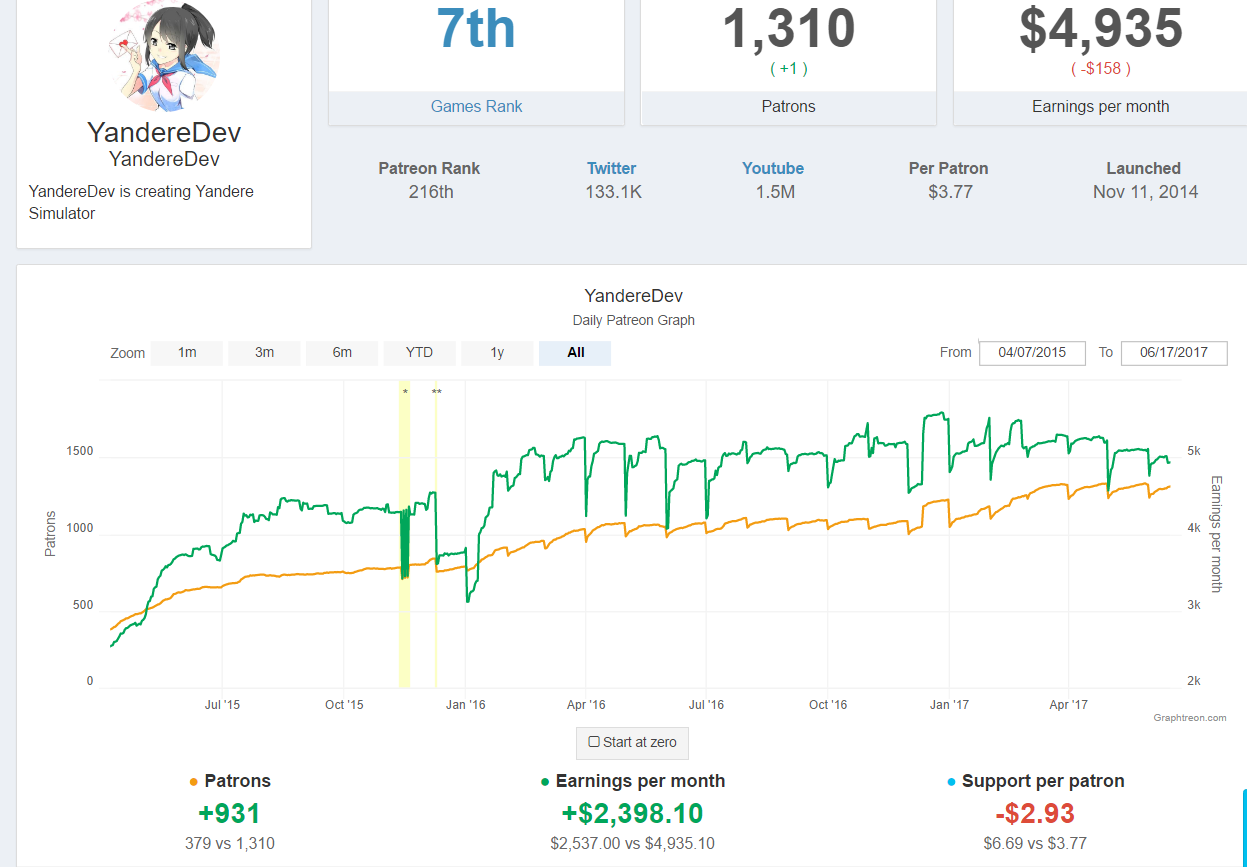
Task: Open the Youtube link
Action: [x=773, y=169]
